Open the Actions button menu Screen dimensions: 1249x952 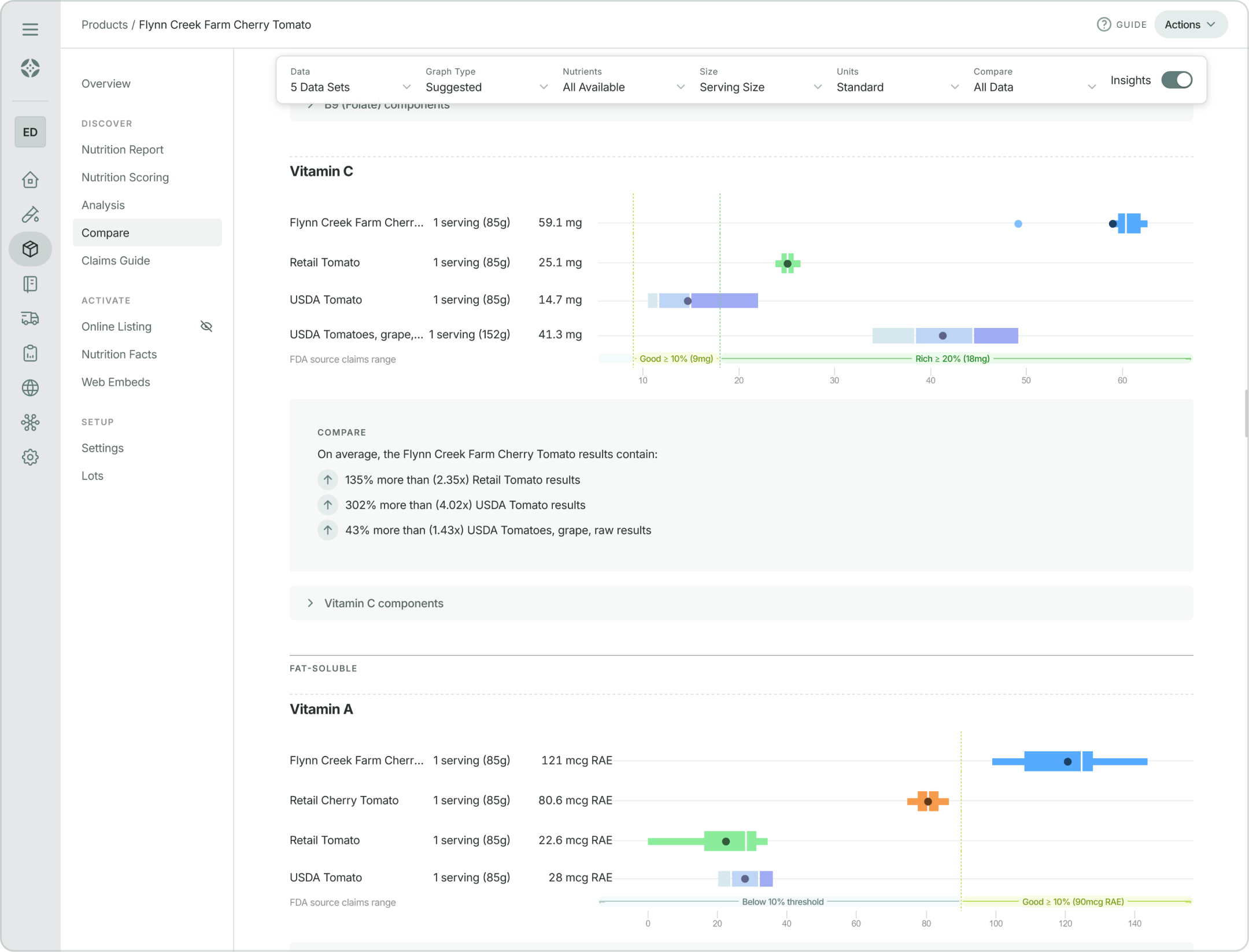1190,24
